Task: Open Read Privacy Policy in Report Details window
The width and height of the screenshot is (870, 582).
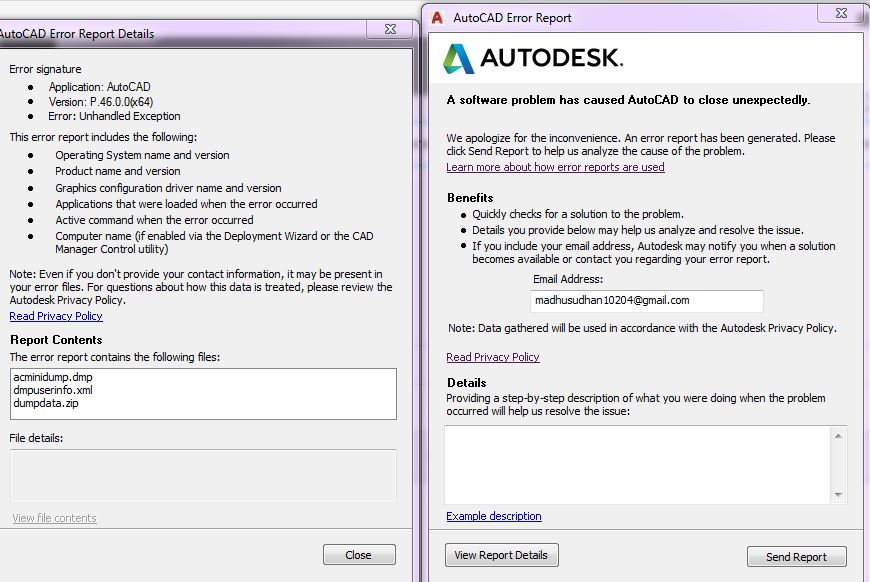Action: point(56,316)
